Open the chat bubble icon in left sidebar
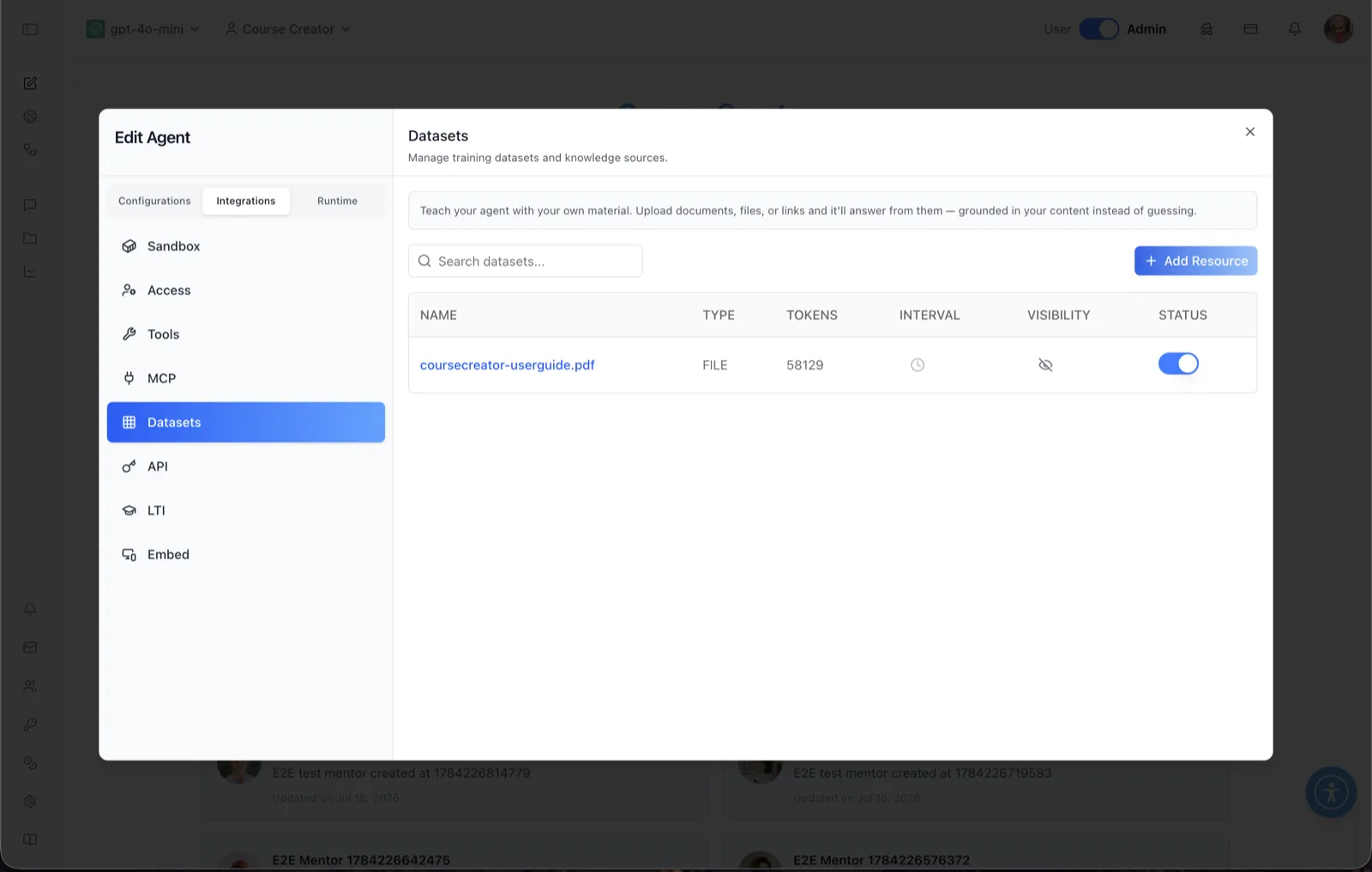Screen dimensions: 1372x872 coord(30,205)
